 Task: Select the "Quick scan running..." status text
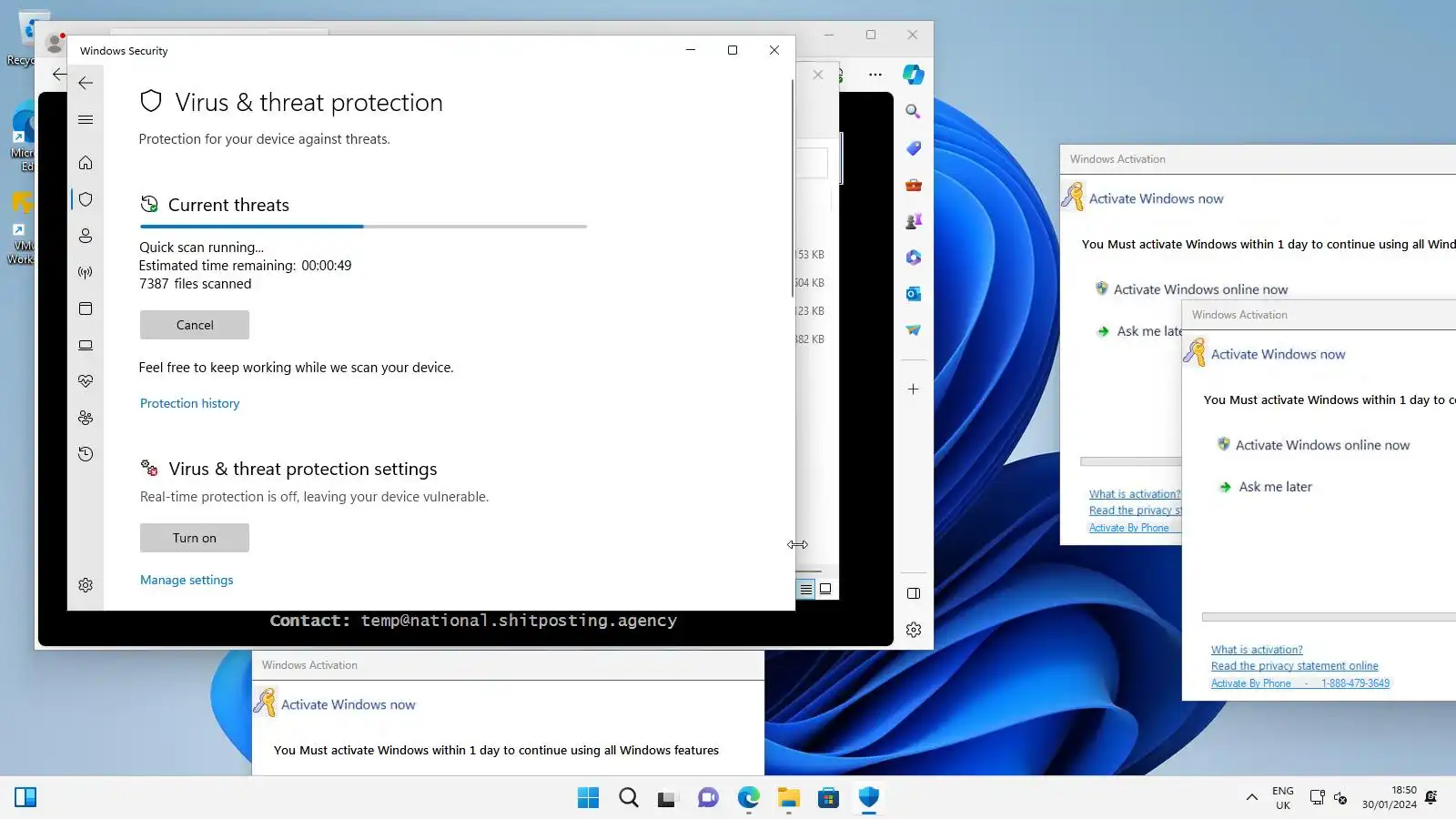point(201,248)
